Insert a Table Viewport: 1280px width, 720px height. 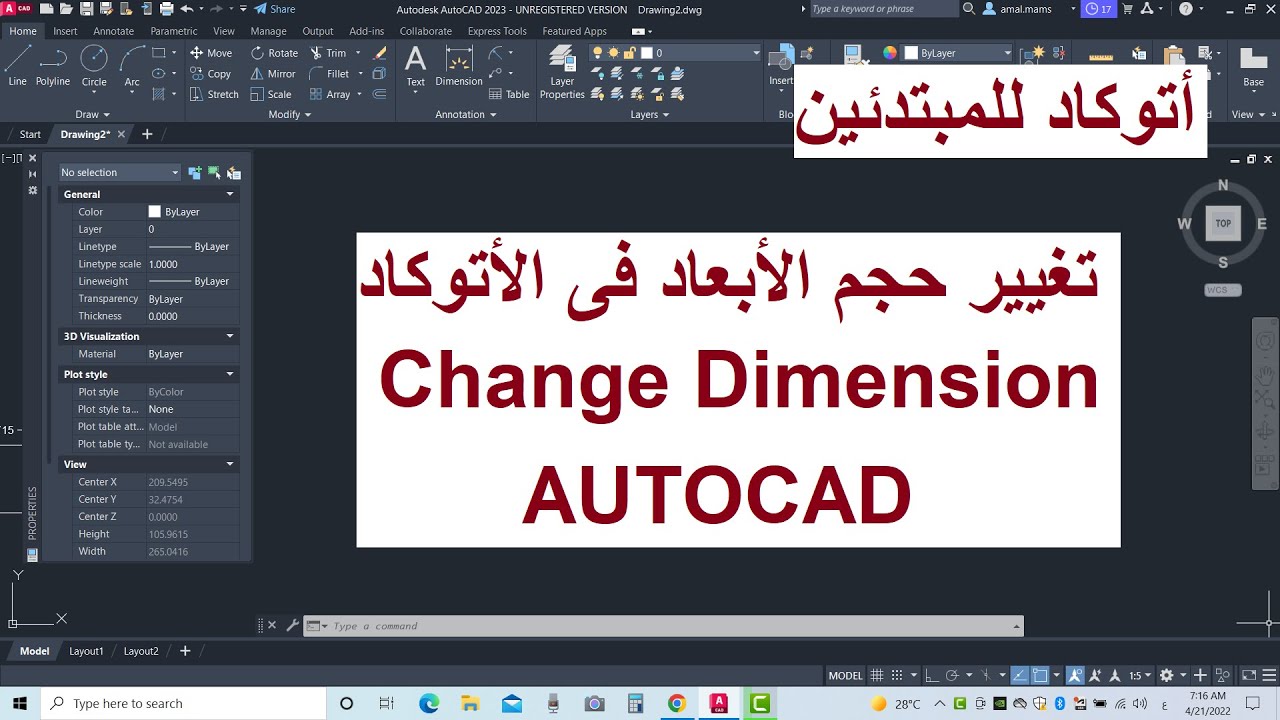tap(509, 94)
